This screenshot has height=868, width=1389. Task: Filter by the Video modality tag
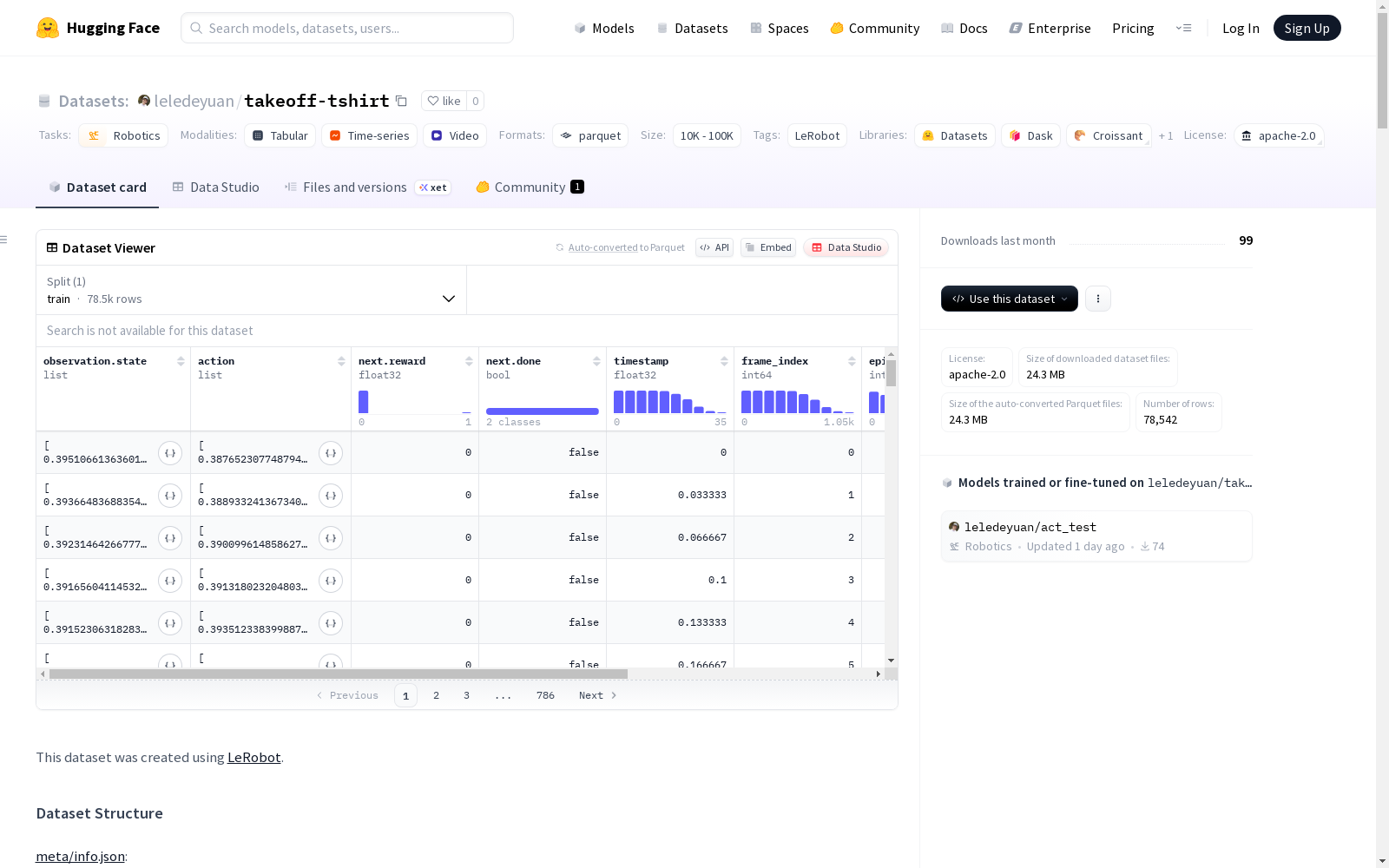point(455,135)
